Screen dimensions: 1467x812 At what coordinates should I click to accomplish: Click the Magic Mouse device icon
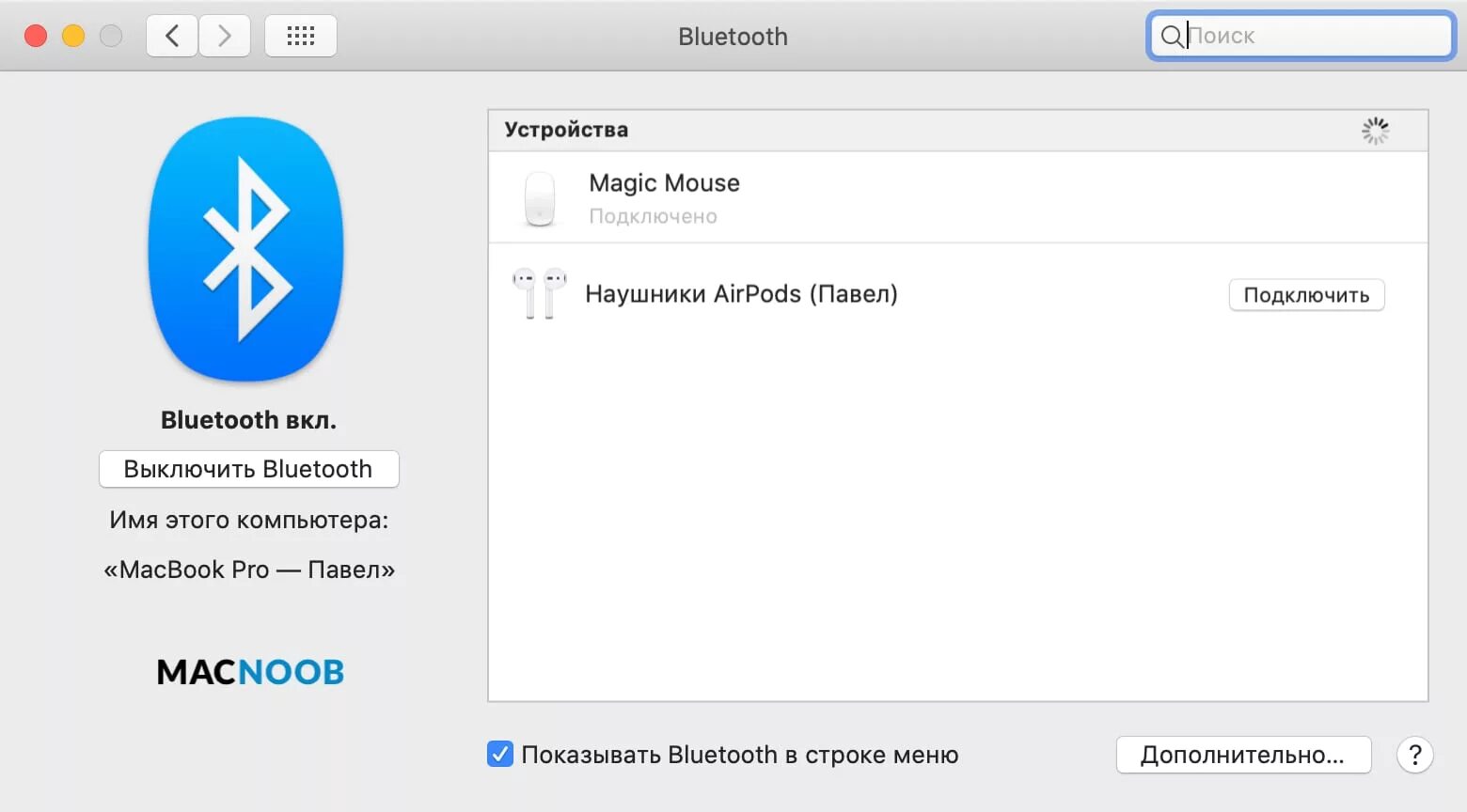coord(540,198)
